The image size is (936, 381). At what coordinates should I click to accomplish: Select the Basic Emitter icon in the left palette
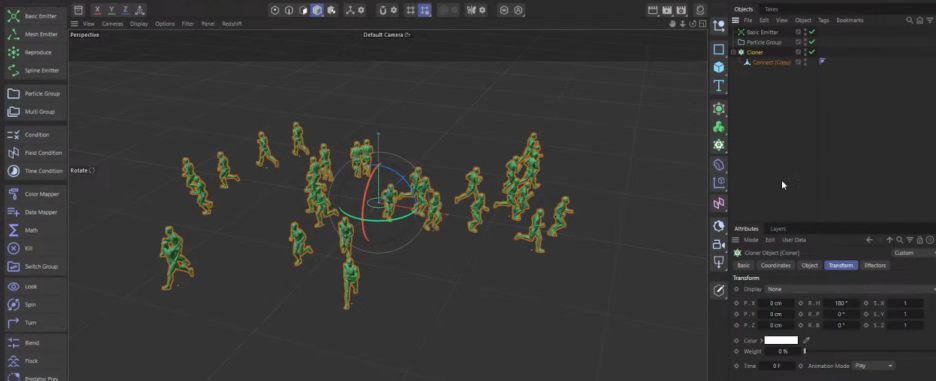[x=13, y=16]
